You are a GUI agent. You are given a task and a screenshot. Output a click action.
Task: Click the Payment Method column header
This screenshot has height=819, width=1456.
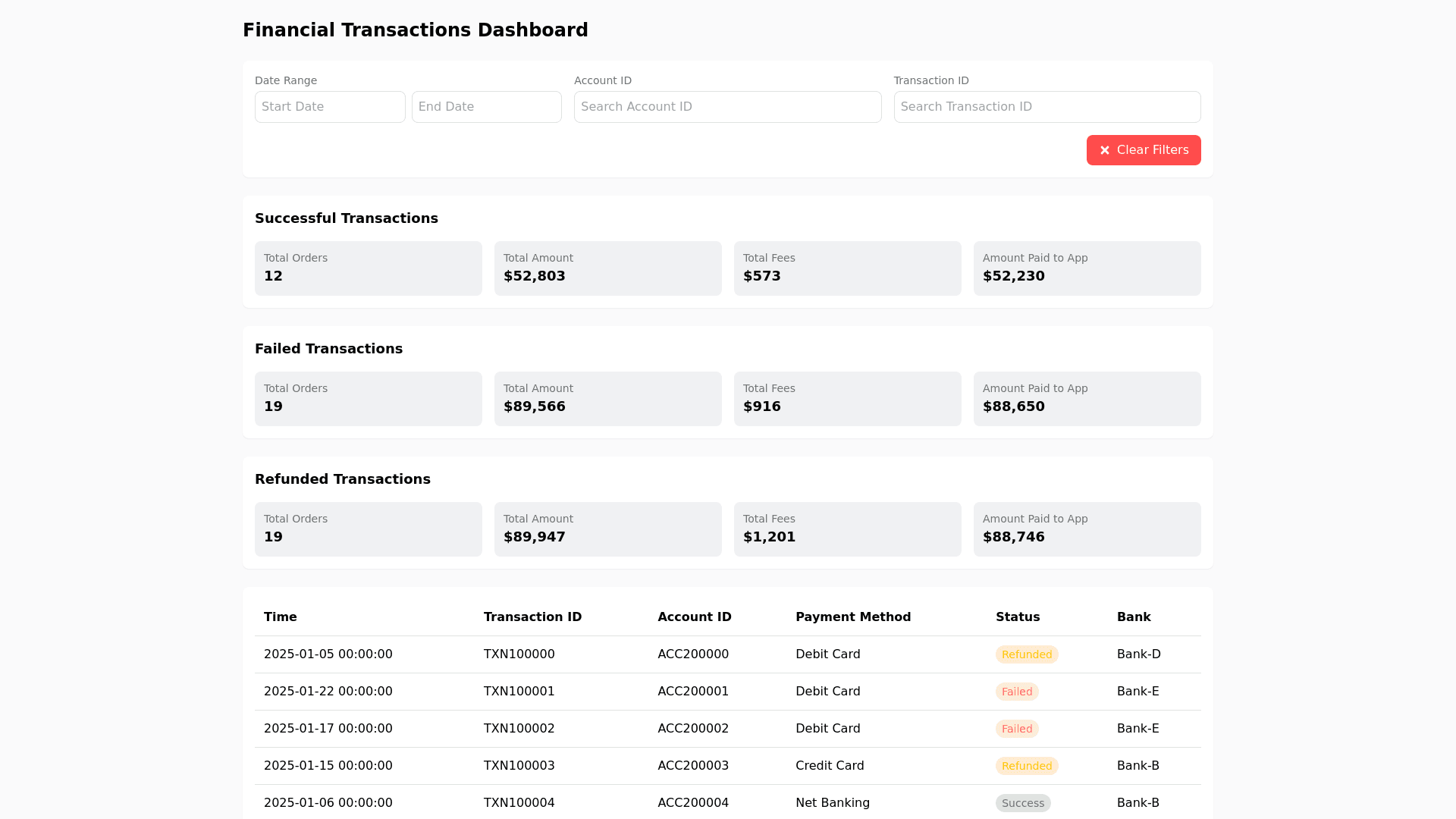[853, 617]
